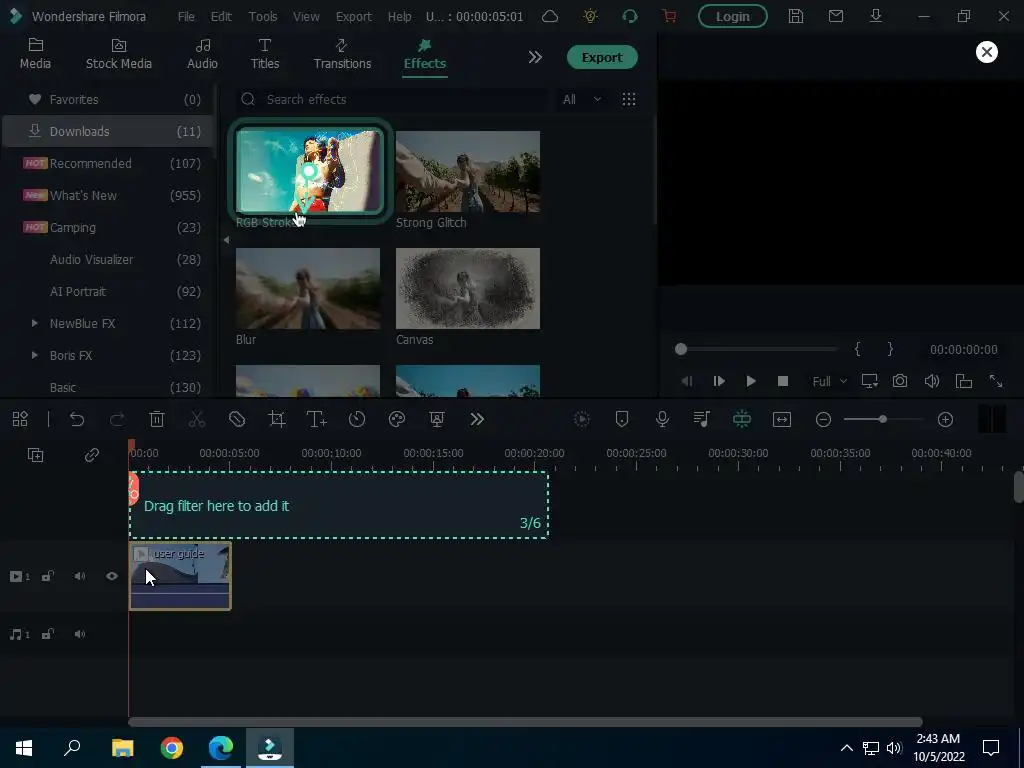1024x768 pixels.
Task: Select the Strong Glitch effect thumbnail
Action: 468,171
